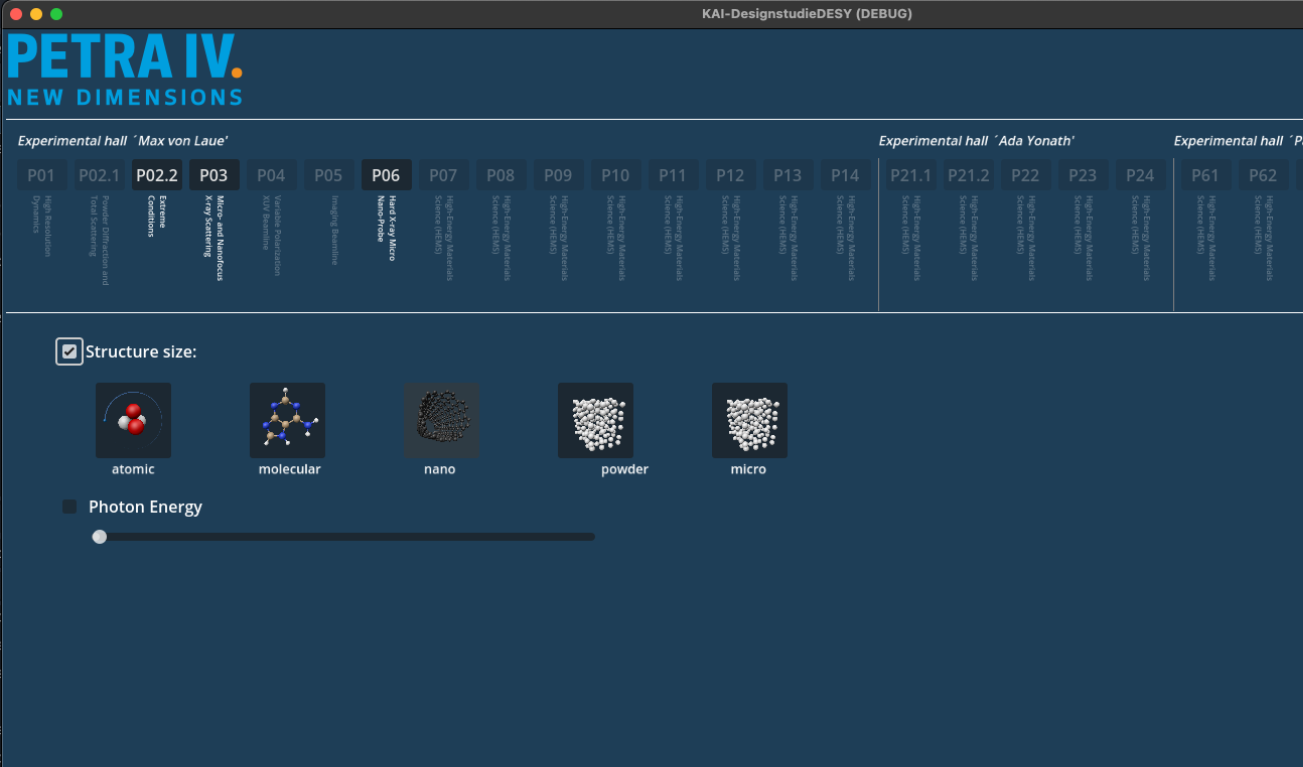Select beamline P11
The width and height of the screenshot is (1303, 767).
[673, 175]
